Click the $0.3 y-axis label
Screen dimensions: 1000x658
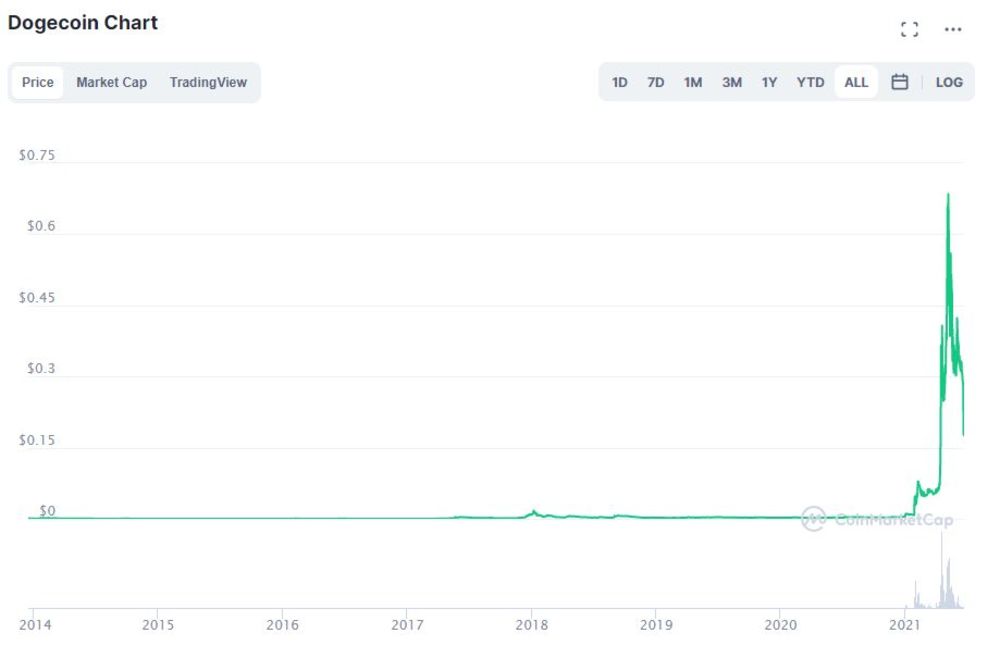tap(41, 369)
